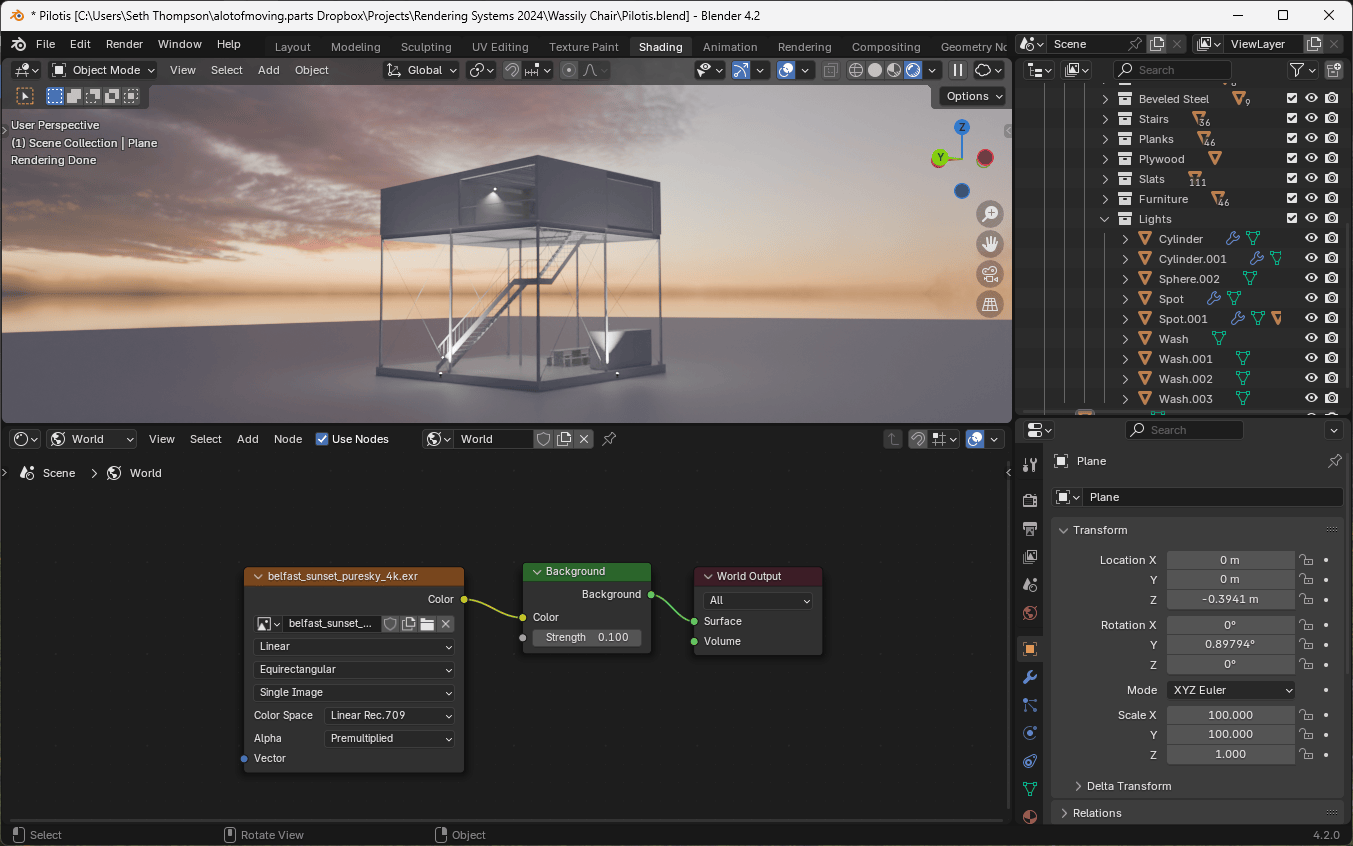Open the Tool properties tab
1353x846 pixels.
point(1030,465)
